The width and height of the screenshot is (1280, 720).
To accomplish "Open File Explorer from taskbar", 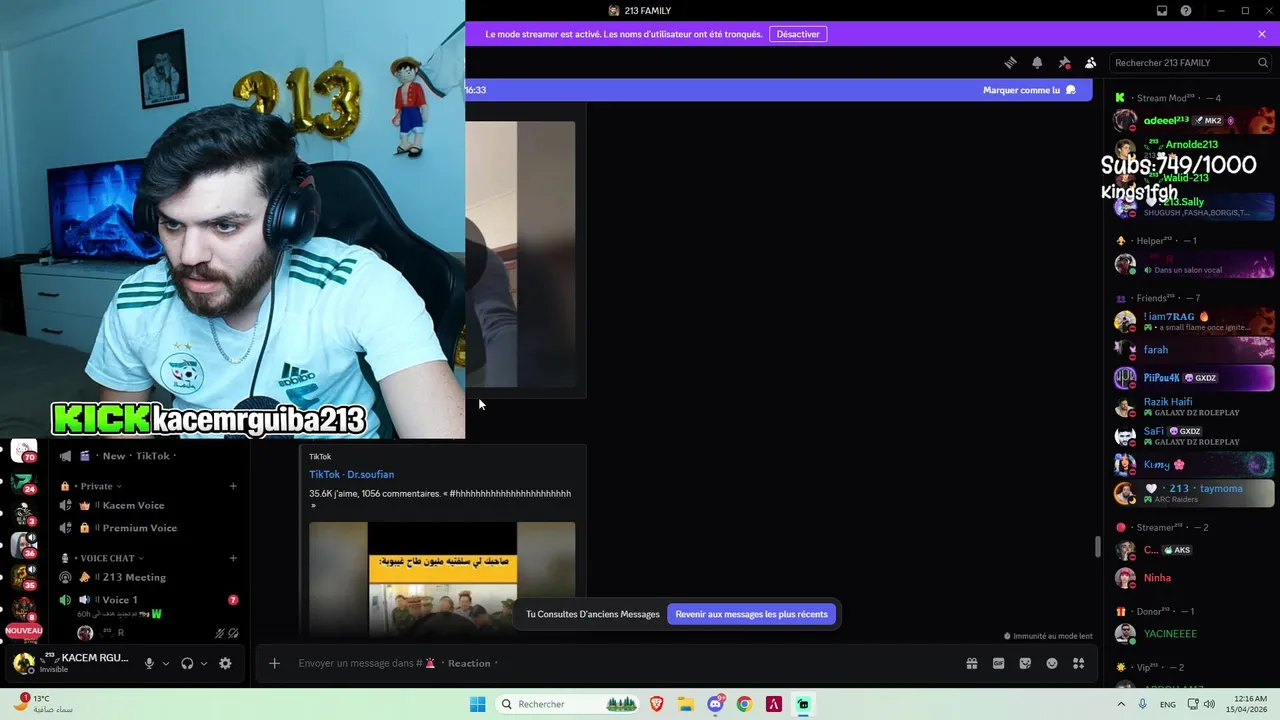I will [x=686, y=704].
